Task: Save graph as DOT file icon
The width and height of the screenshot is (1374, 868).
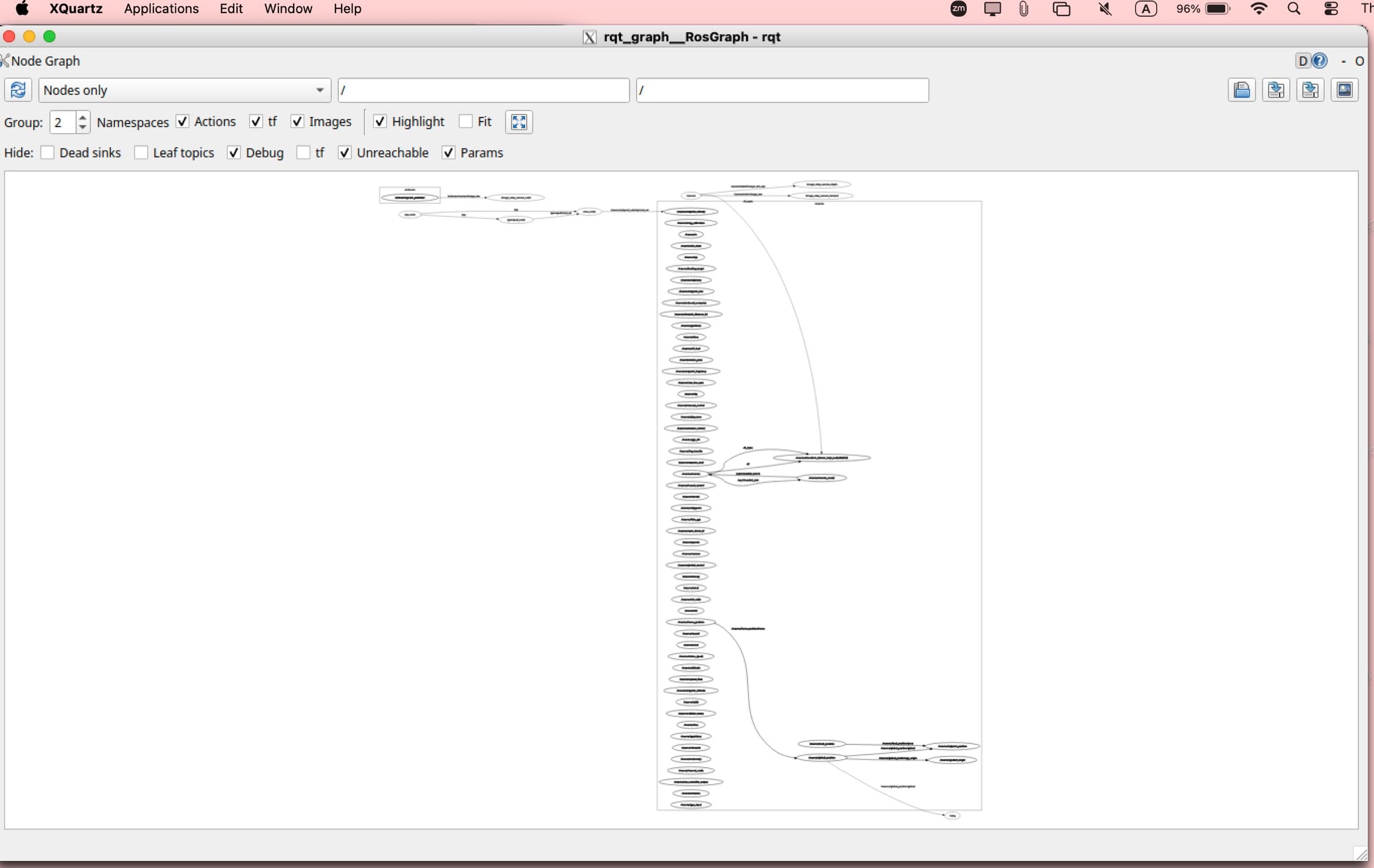Action: click(x=1276, y=90)
